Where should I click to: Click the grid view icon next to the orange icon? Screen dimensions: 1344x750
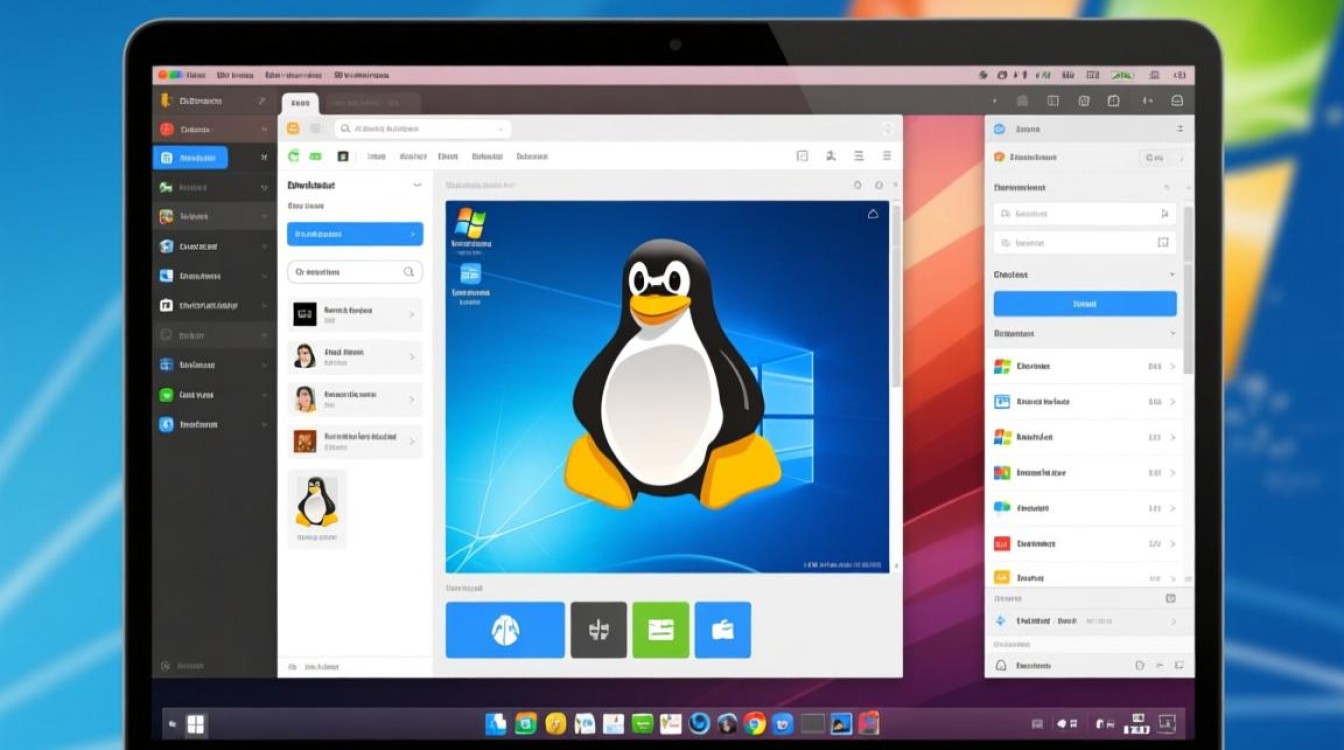(315, 128)
